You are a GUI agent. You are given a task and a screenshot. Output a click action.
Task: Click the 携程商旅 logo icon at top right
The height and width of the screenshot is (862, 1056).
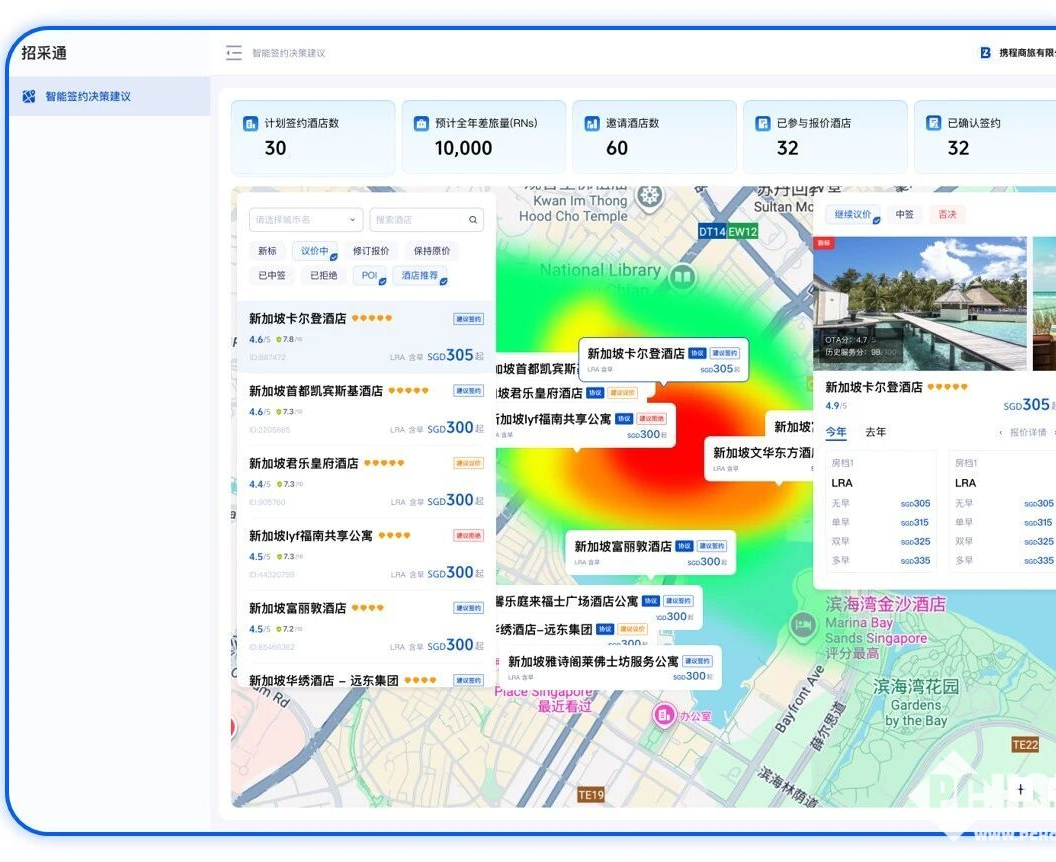point(984,50)
